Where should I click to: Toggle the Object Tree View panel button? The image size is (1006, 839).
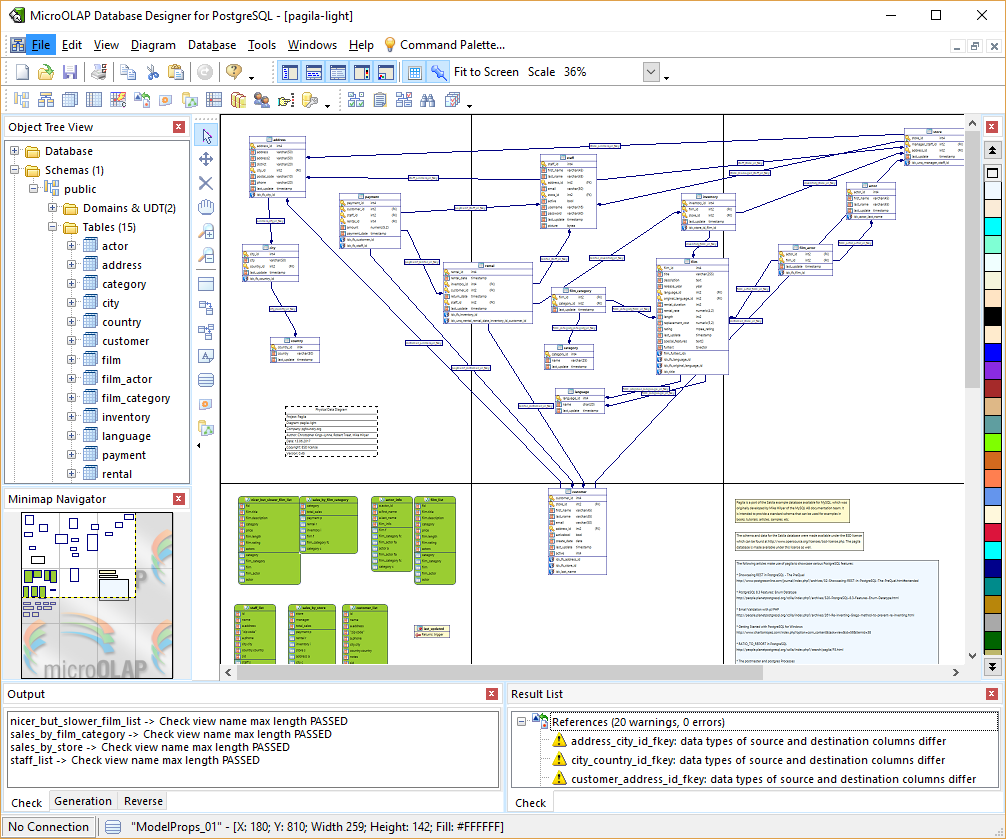tap(290, 72)
